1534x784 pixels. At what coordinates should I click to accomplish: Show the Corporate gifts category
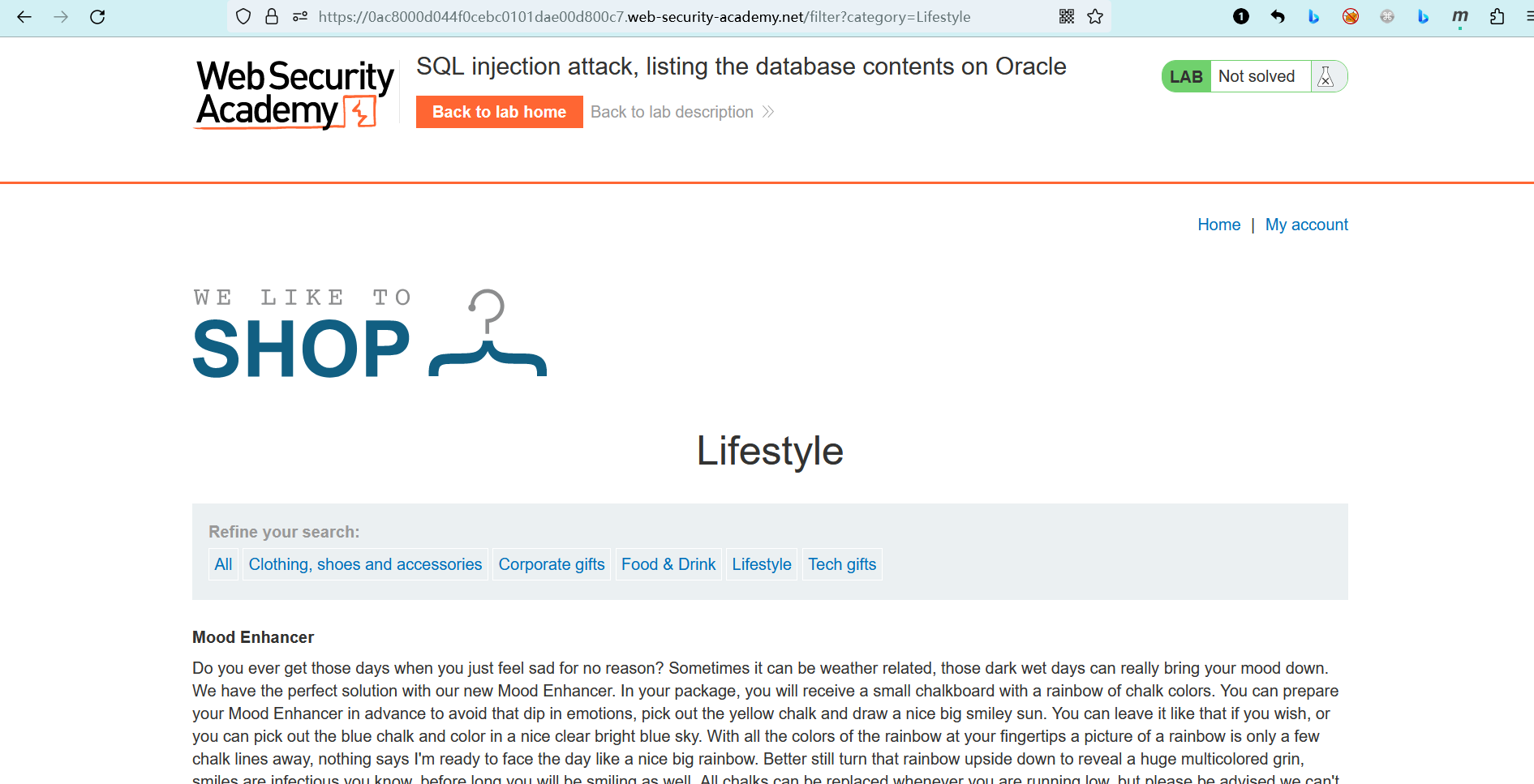pos(552,564)
